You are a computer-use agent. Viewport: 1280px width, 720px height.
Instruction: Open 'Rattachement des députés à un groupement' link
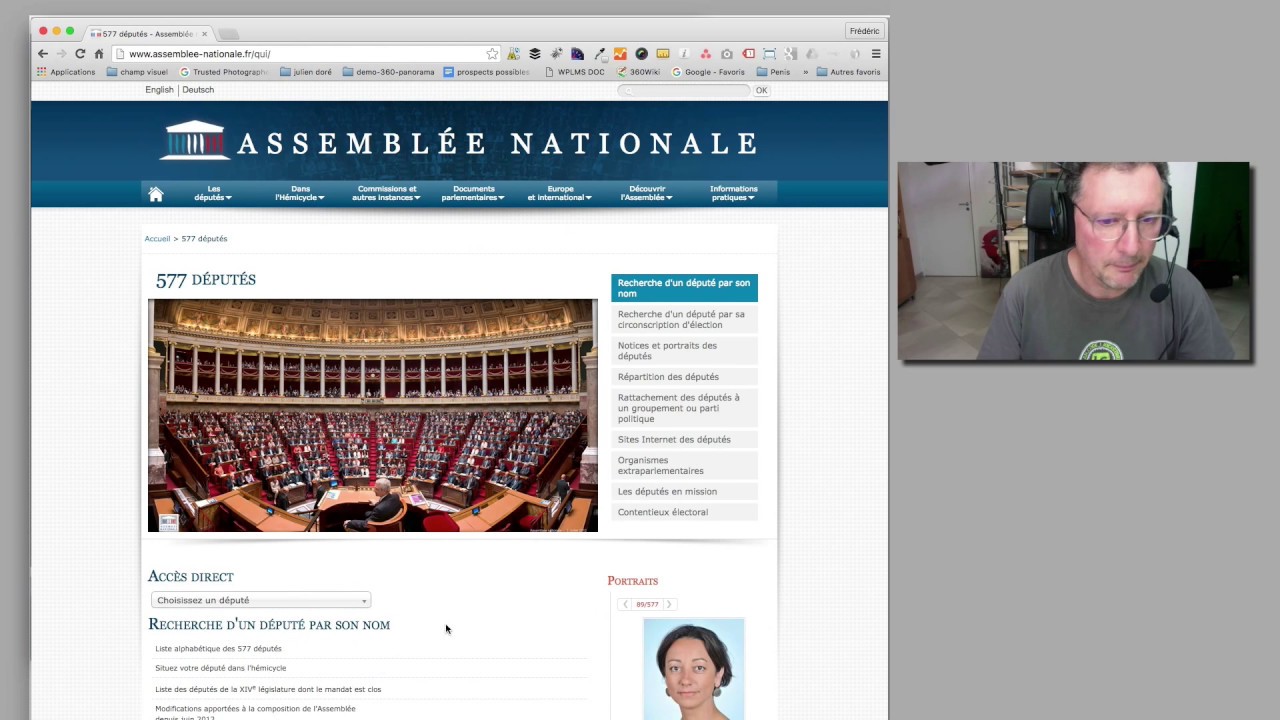coord(684,408)
